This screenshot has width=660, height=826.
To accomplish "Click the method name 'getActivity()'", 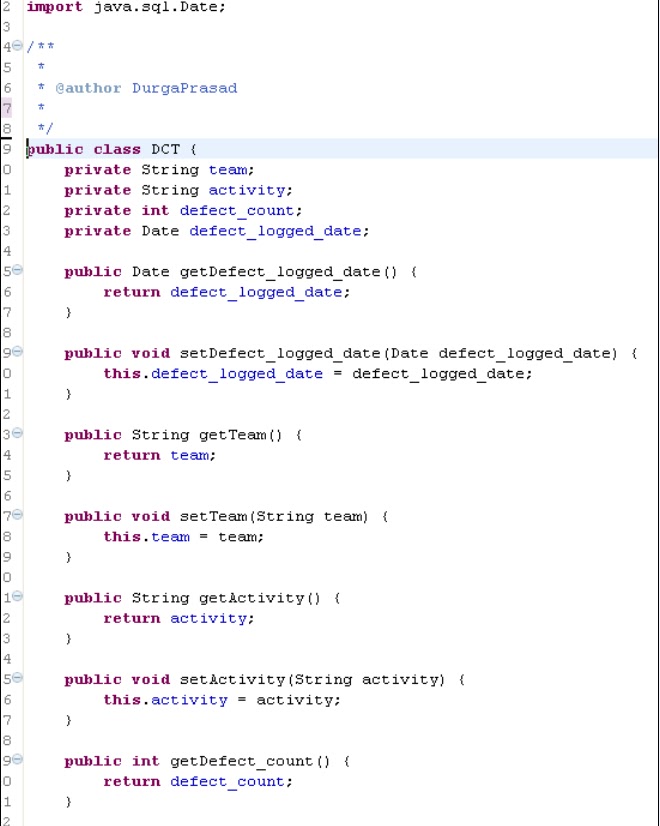I will [x=260, y=598].
